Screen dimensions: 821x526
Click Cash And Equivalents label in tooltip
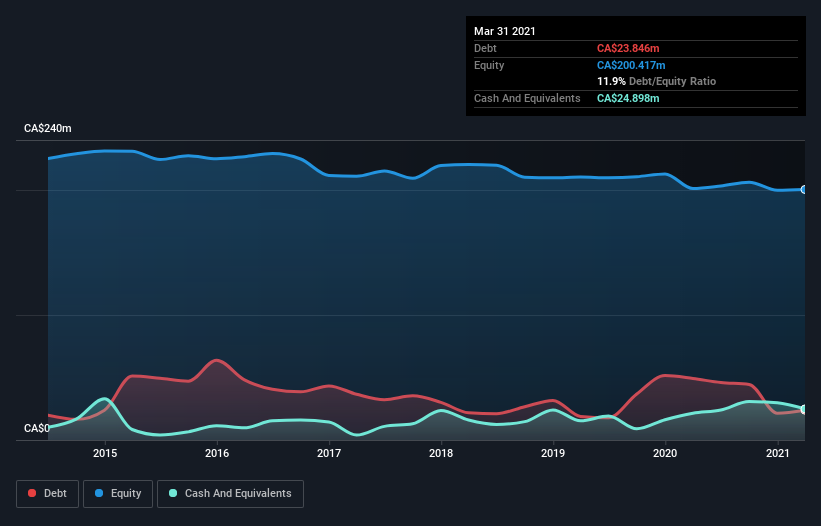pyautogui.click(x=527, y=98)
